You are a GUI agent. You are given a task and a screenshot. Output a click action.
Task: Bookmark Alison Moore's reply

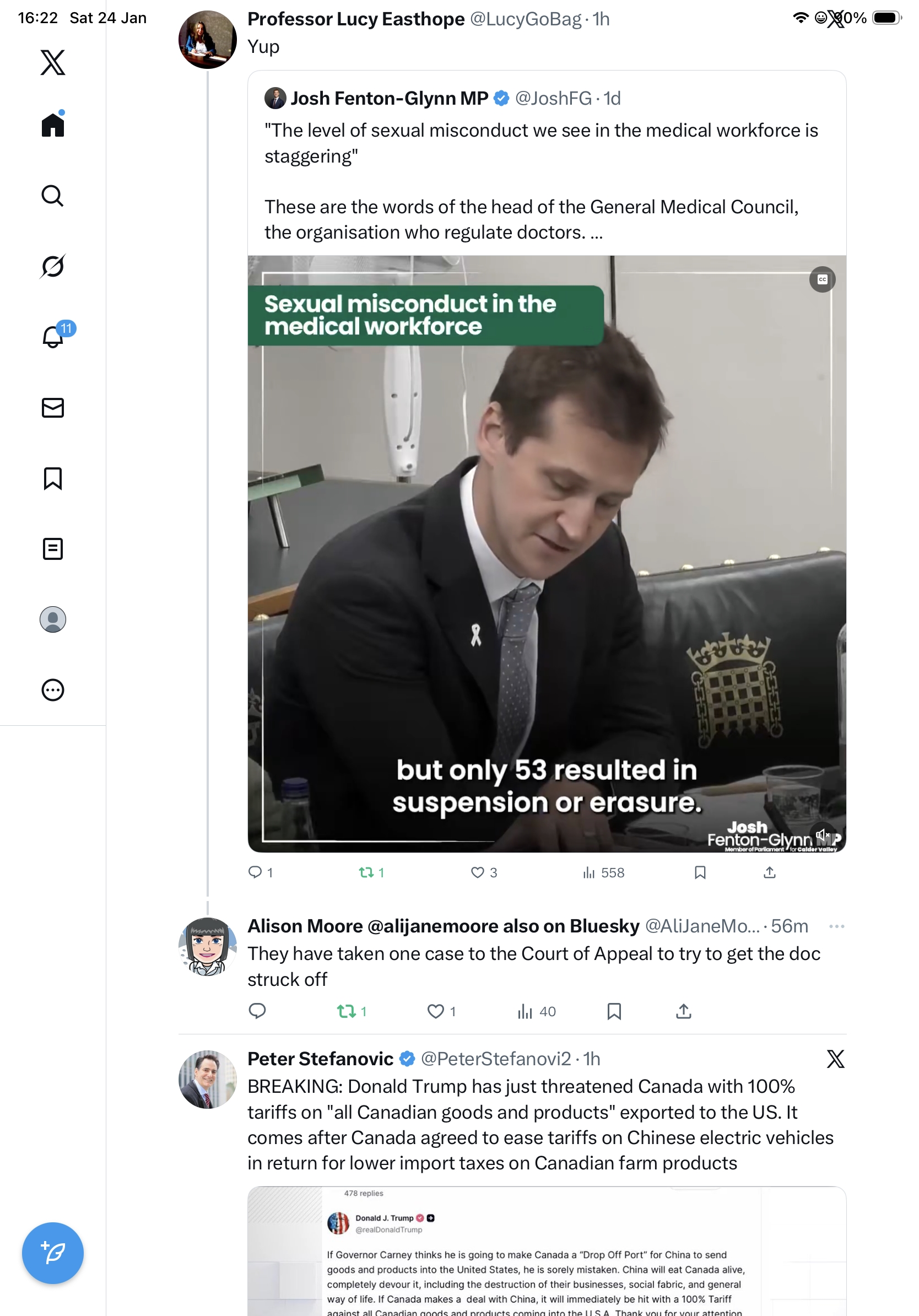click(614, 1012)
